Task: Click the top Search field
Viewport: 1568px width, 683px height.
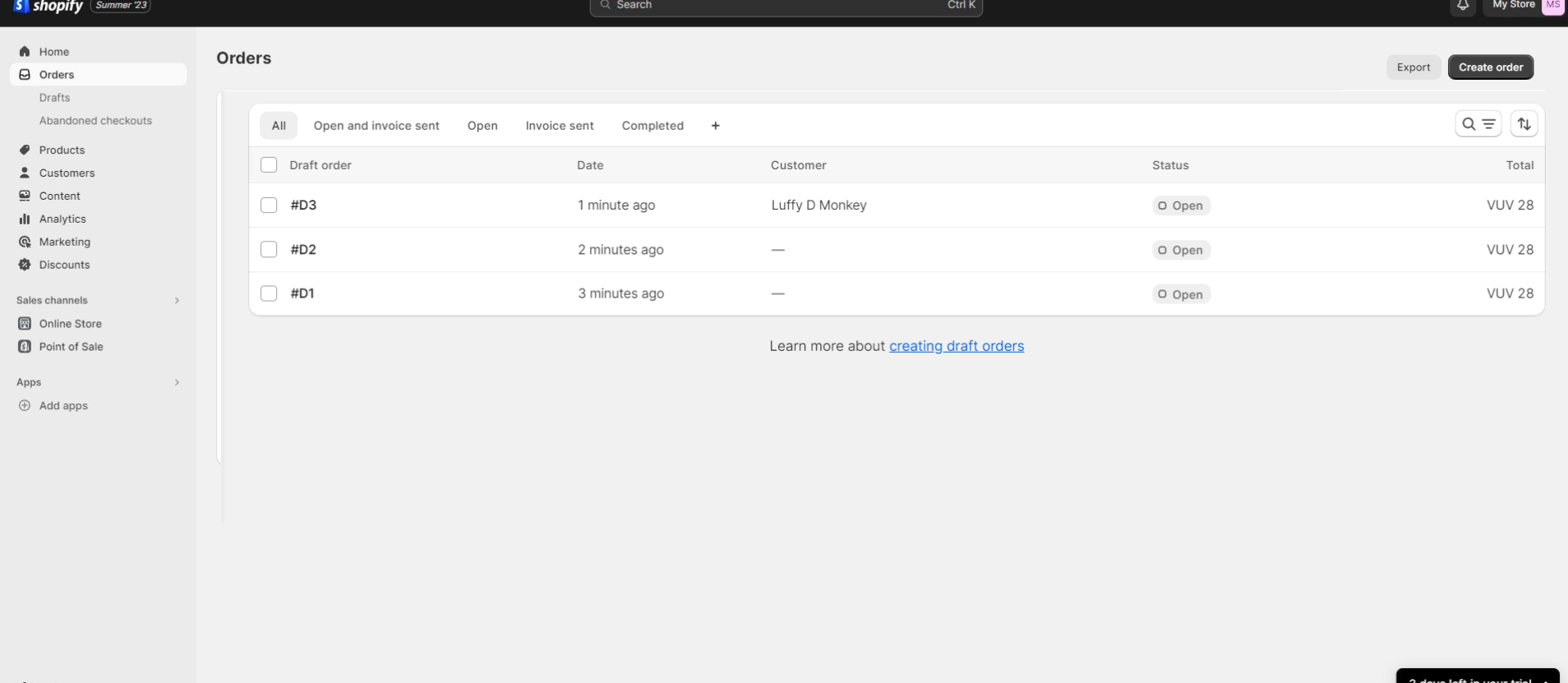Action: click(786, 6)
